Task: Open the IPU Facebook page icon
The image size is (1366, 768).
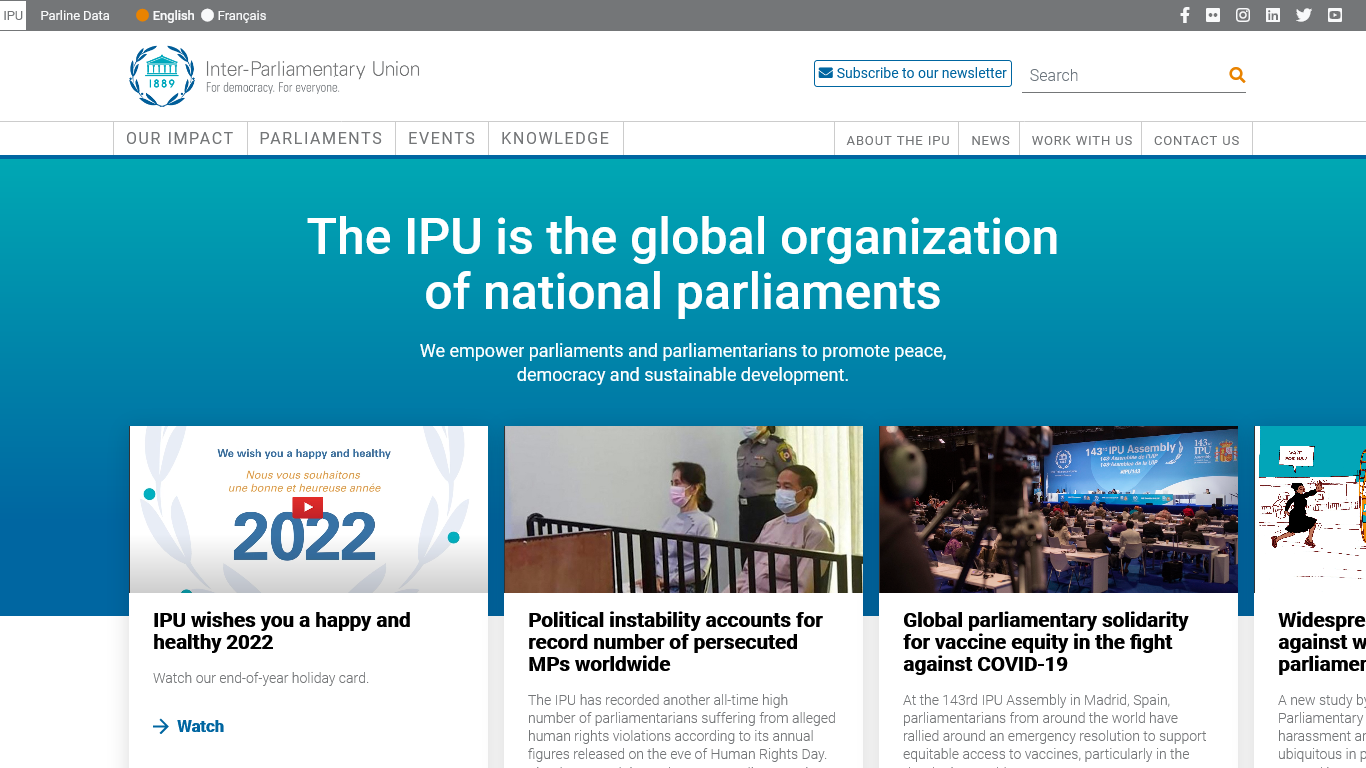Action: point(1185,15)
